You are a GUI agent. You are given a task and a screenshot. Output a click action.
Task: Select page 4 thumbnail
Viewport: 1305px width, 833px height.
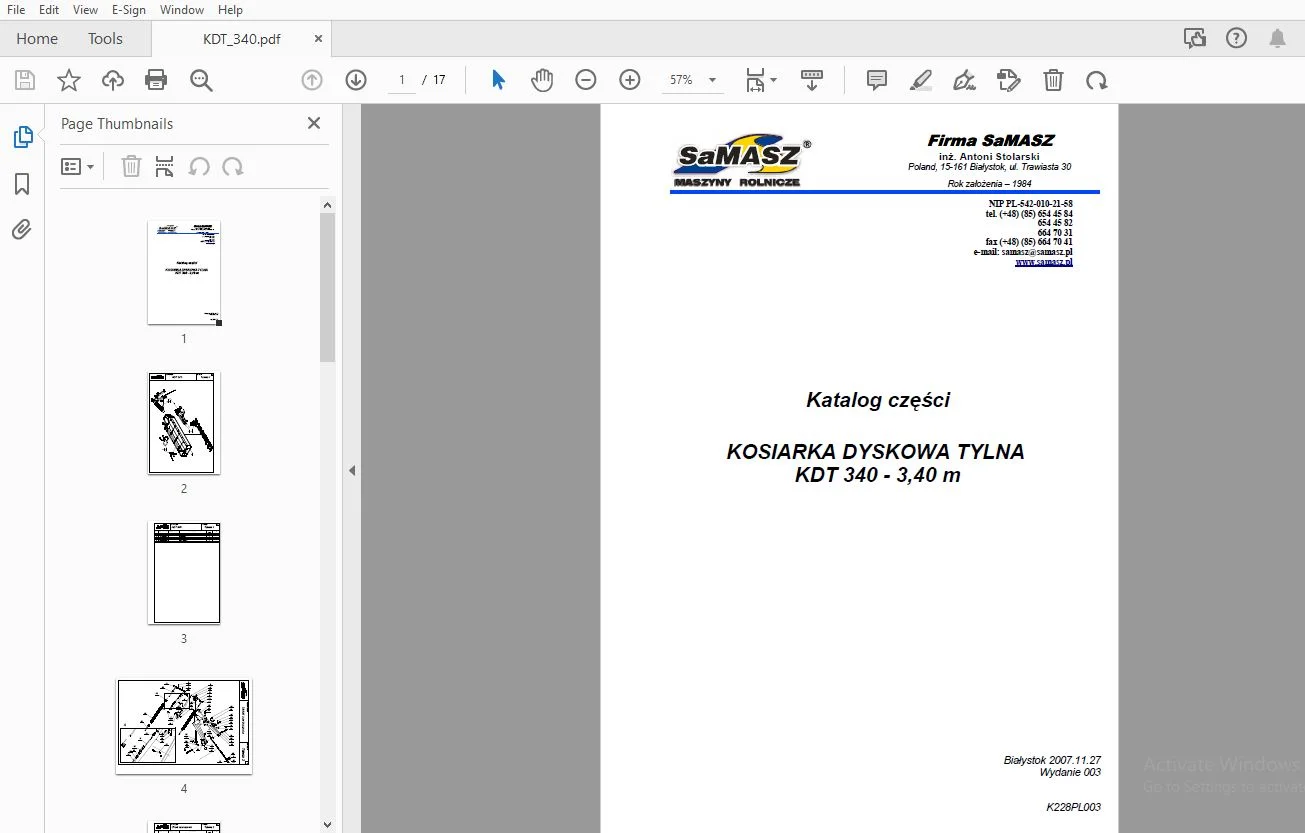[184, 726]
